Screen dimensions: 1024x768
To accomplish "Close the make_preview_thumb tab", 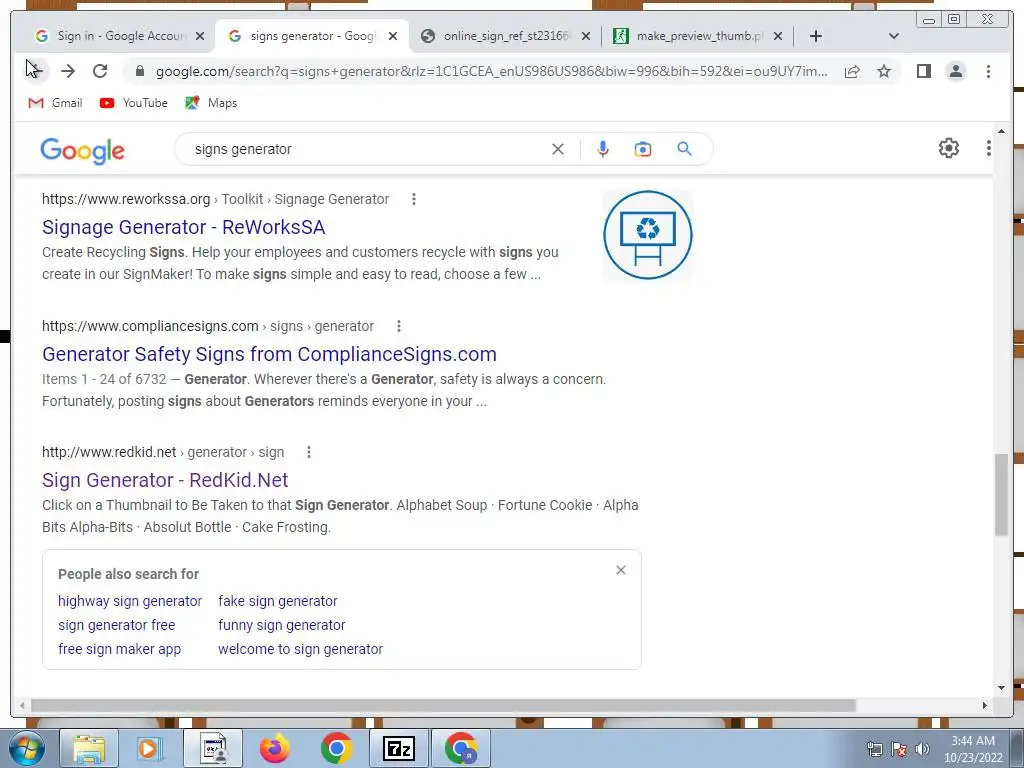I will 778,36.
